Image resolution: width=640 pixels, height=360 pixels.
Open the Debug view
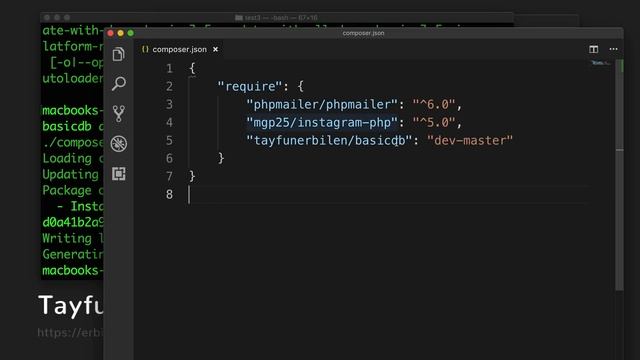119,144
